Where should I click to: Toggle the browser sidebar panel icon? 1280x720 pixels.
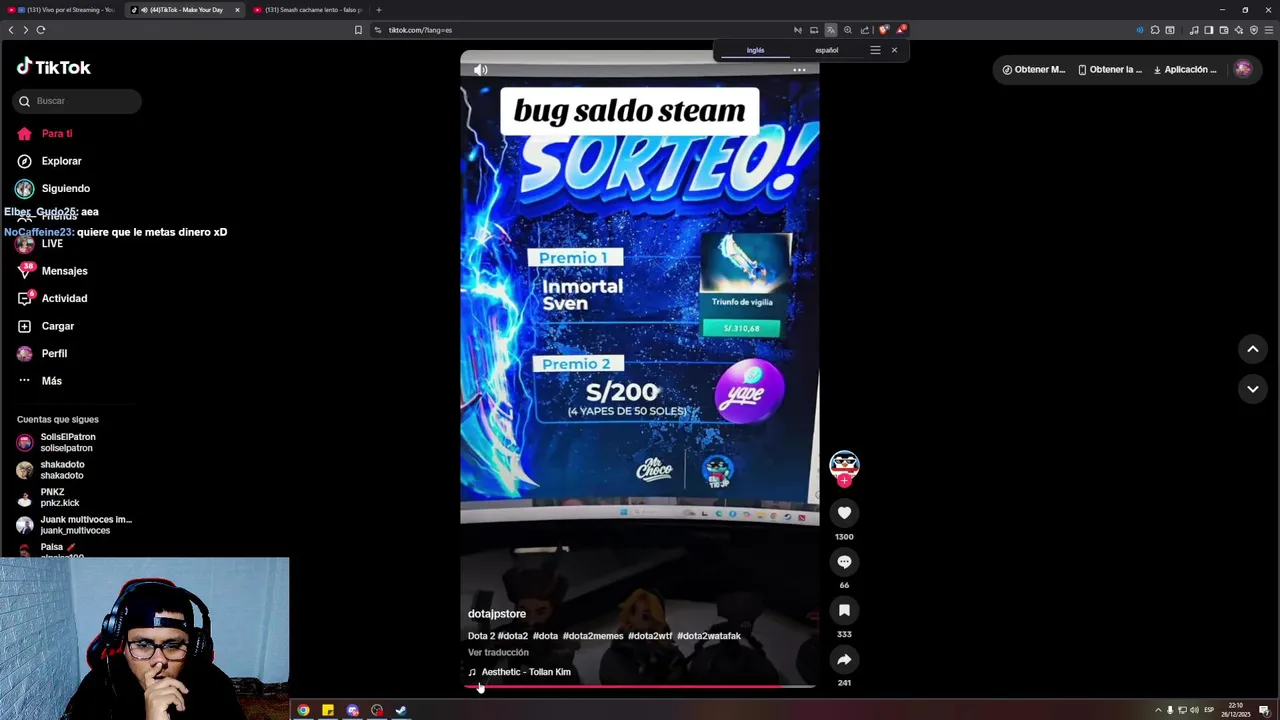point(1209,30)
